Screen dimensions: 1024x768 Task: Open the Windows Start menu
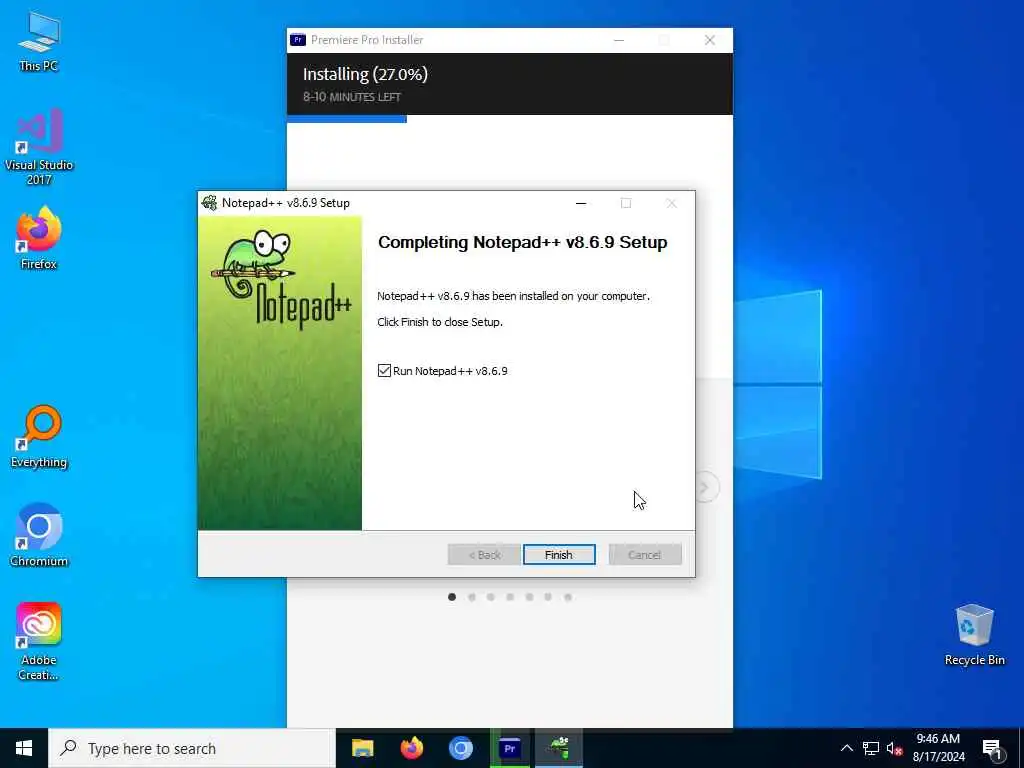[24, 748]
